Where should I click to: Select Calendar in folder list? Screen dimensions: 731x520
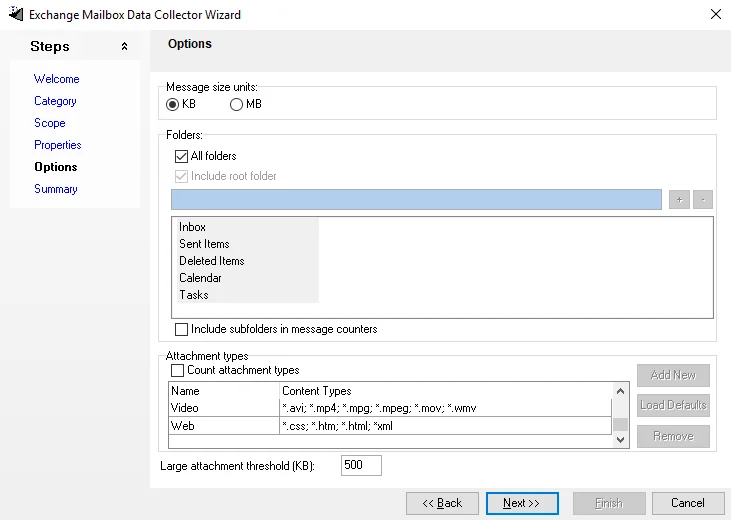200,278
